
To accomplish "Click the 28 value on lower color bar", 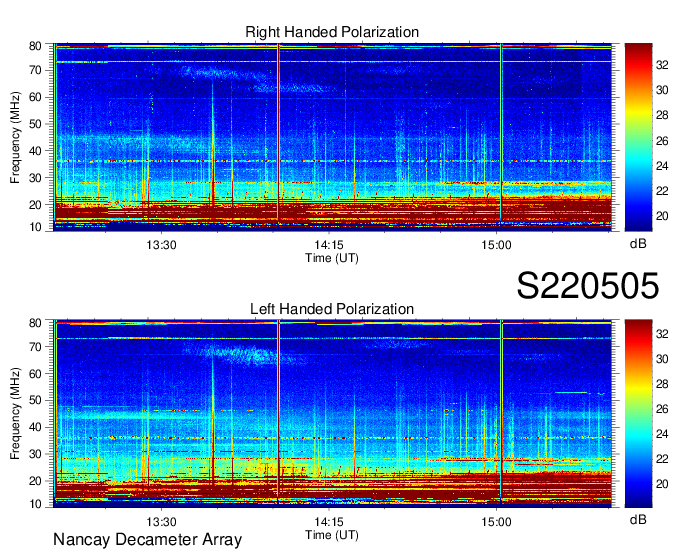I will [662, 384].
